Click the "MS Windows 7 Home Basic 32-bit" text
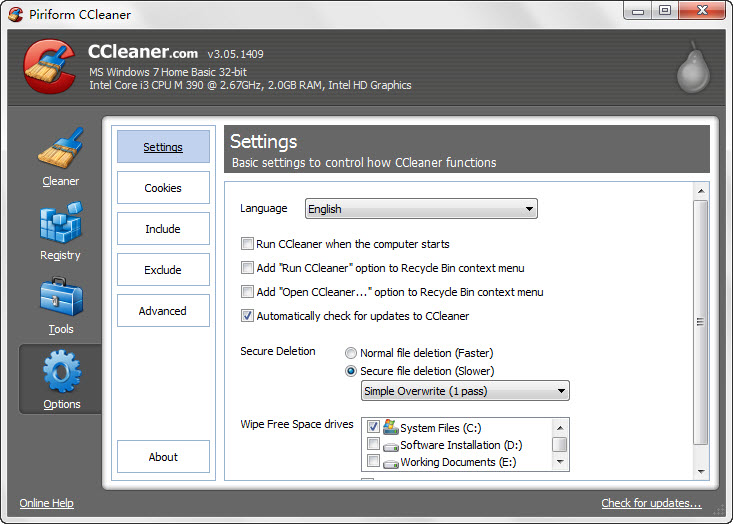This screenshot has width=733, height=524. click(168, 72)
